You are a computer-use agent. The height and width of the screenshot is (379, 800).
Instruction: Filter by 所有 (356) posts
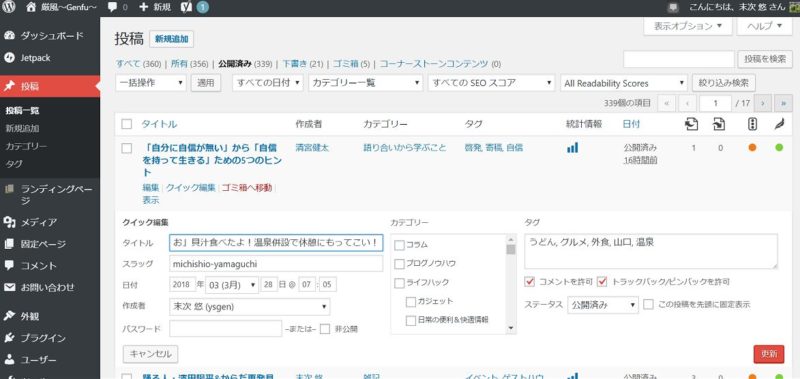point(189,64)
